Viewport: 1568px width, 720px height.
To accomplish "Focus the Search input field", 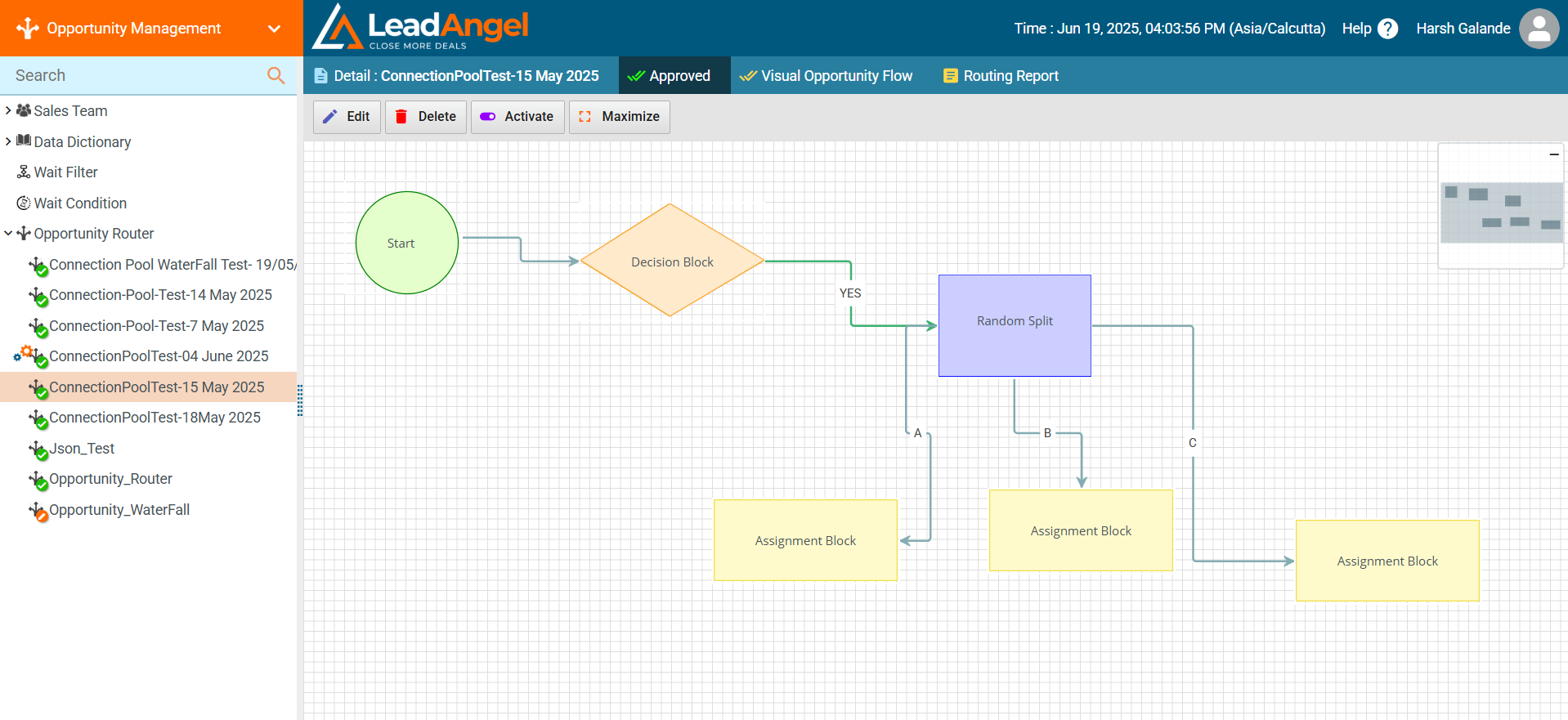I will (x=135, y=75).
